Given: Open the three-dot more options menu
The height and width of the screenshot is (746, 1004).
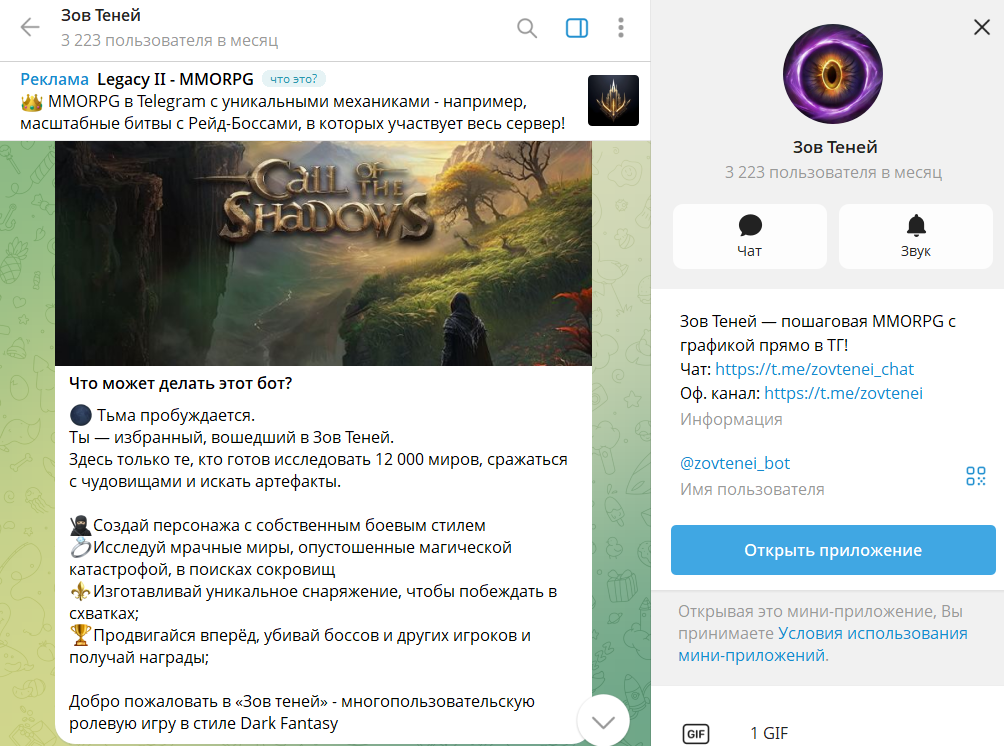Looking at the screenshot, I should [x=620, y=28].
